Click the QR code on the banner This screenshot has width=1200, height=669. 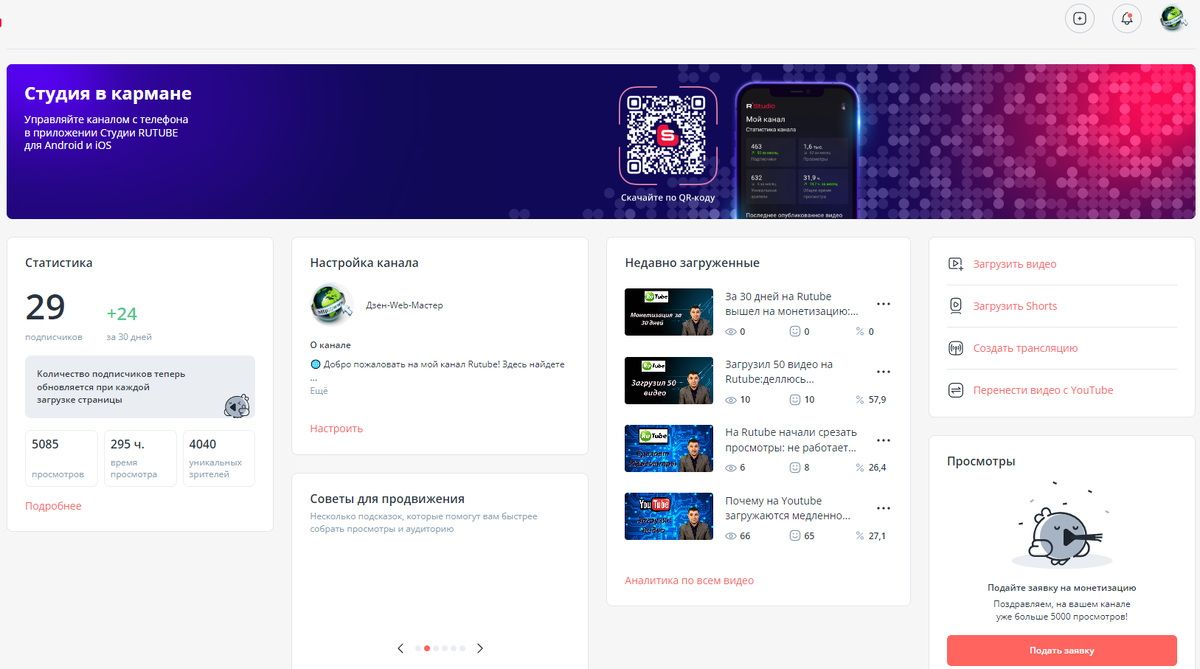click(667, 135)
